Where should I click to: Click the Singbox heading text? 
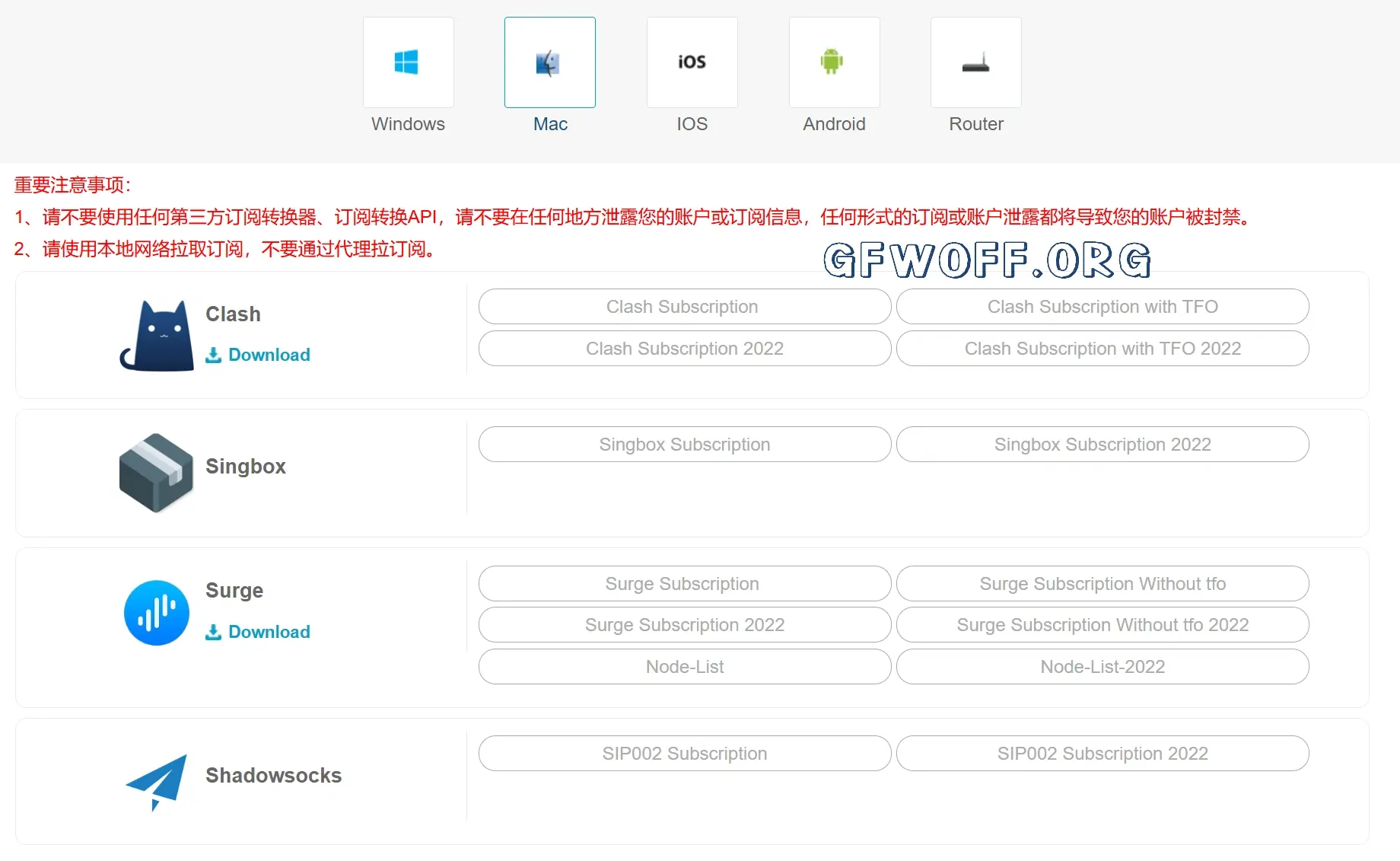(x=246, y=467)
